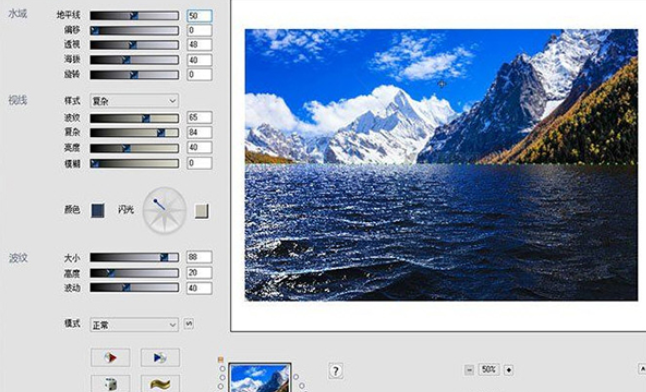Click the load preset red arrow button
Viewport: 646px width, 392px height.
click(x=110, y=357)
